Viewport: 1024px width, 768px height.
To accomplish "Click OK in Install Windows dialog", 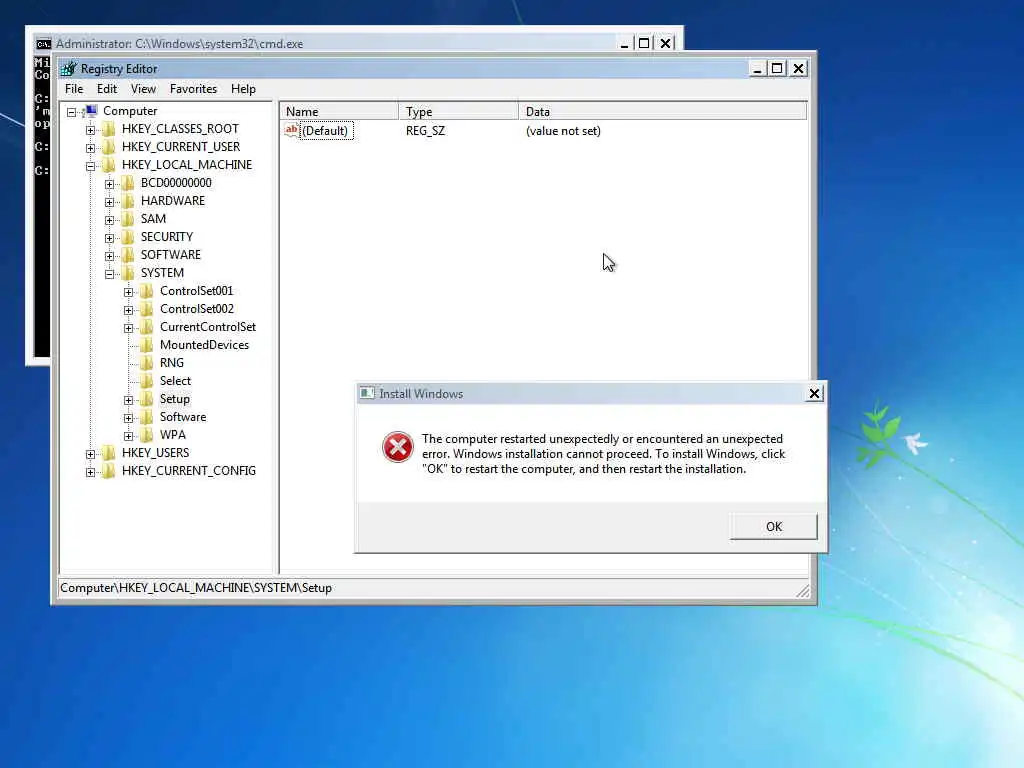I will coord(773,526).
